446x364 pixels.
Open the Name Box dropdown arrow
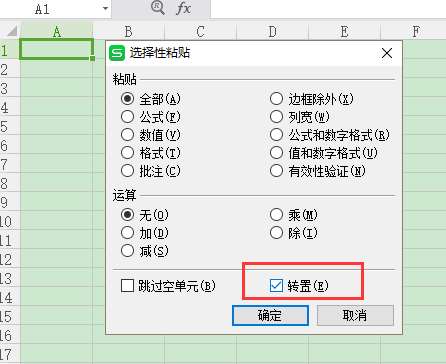click(106, 8)
